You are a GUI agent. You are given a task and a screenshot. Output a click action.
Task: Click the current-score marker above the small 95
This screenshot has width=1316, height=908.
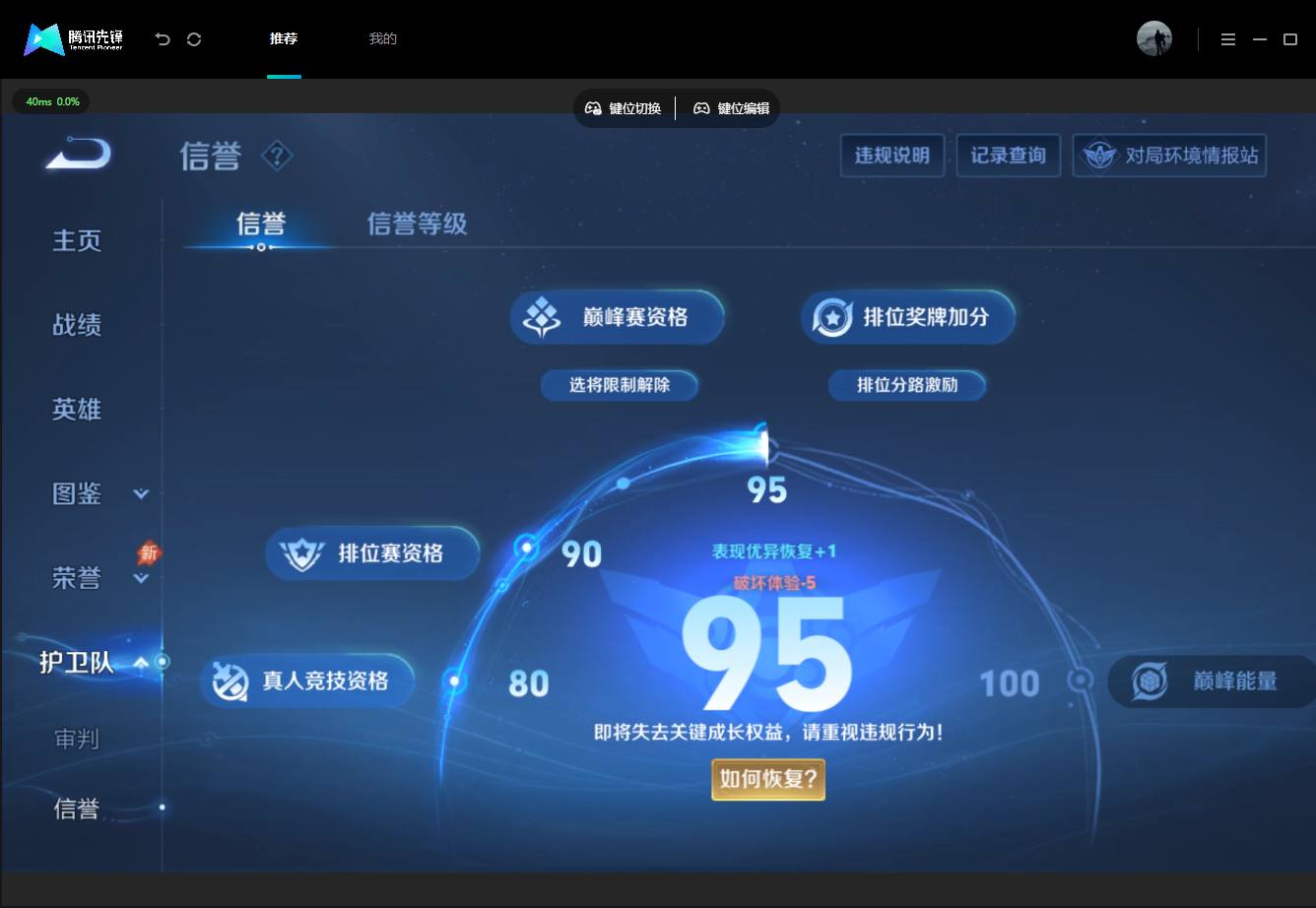coord(762,445)
